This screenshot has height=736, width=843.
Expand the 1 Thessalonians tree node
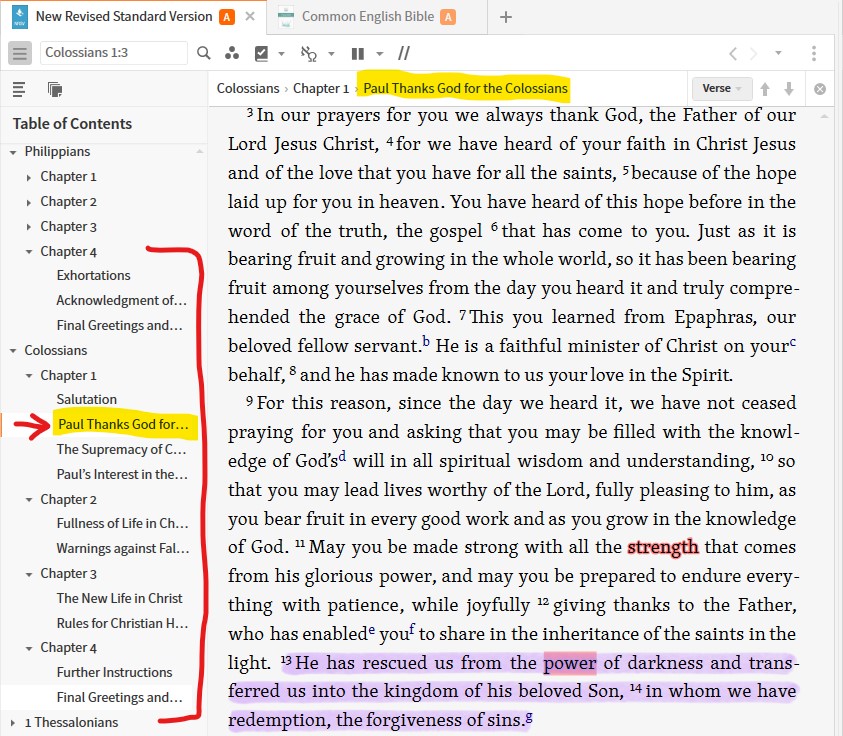point(13,722)
